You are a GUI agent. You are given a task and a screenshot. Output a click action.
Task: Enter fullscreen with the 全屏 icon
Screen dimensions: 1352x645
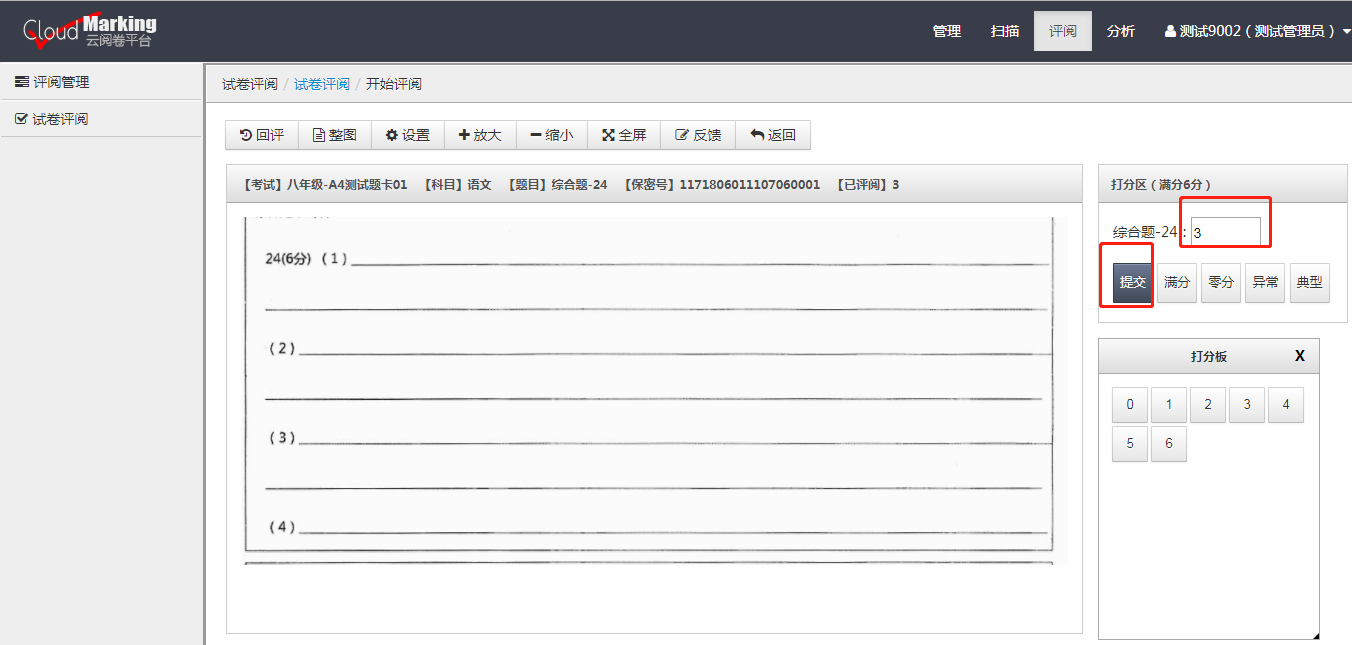tap(624, 134)
